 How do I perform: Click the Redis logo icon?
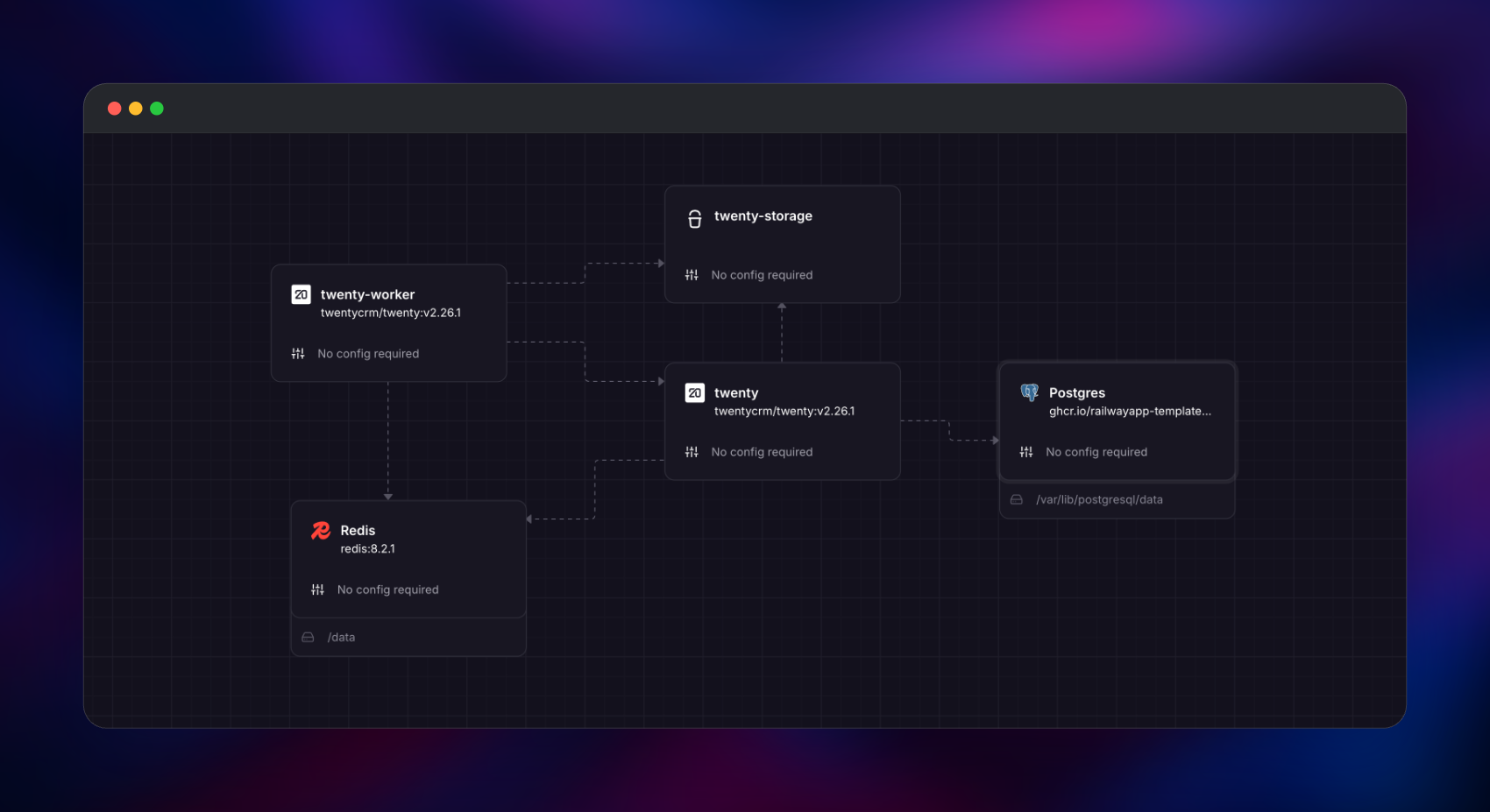coord(321,530)
